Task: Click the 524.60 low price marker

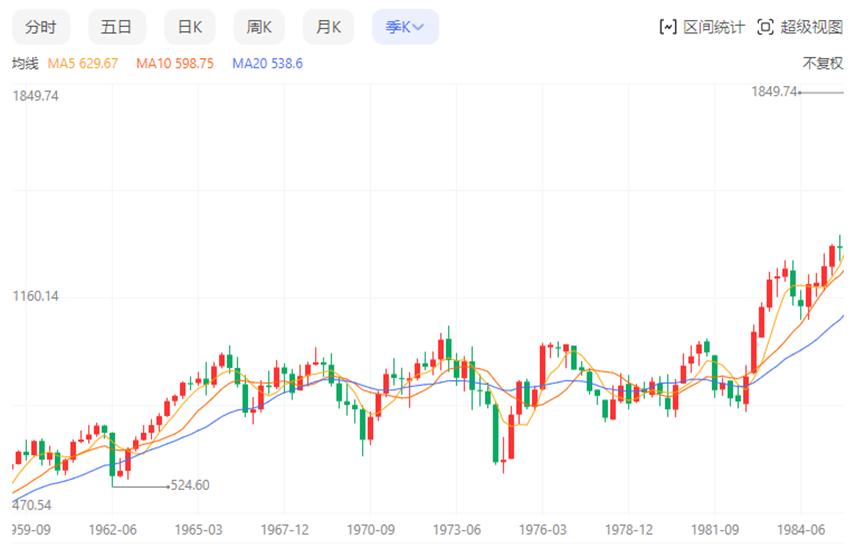Action: click(190, 485)
